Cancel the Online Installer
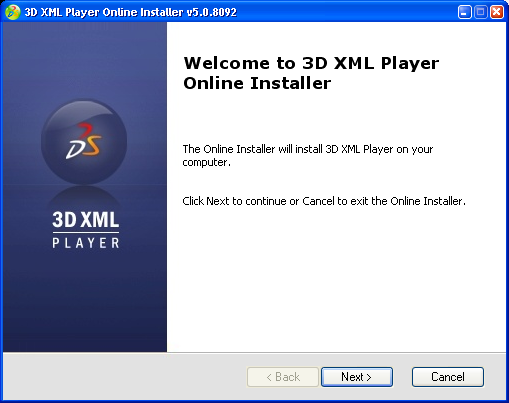Viewport: 509px width, 403px height. pos(448,377)
